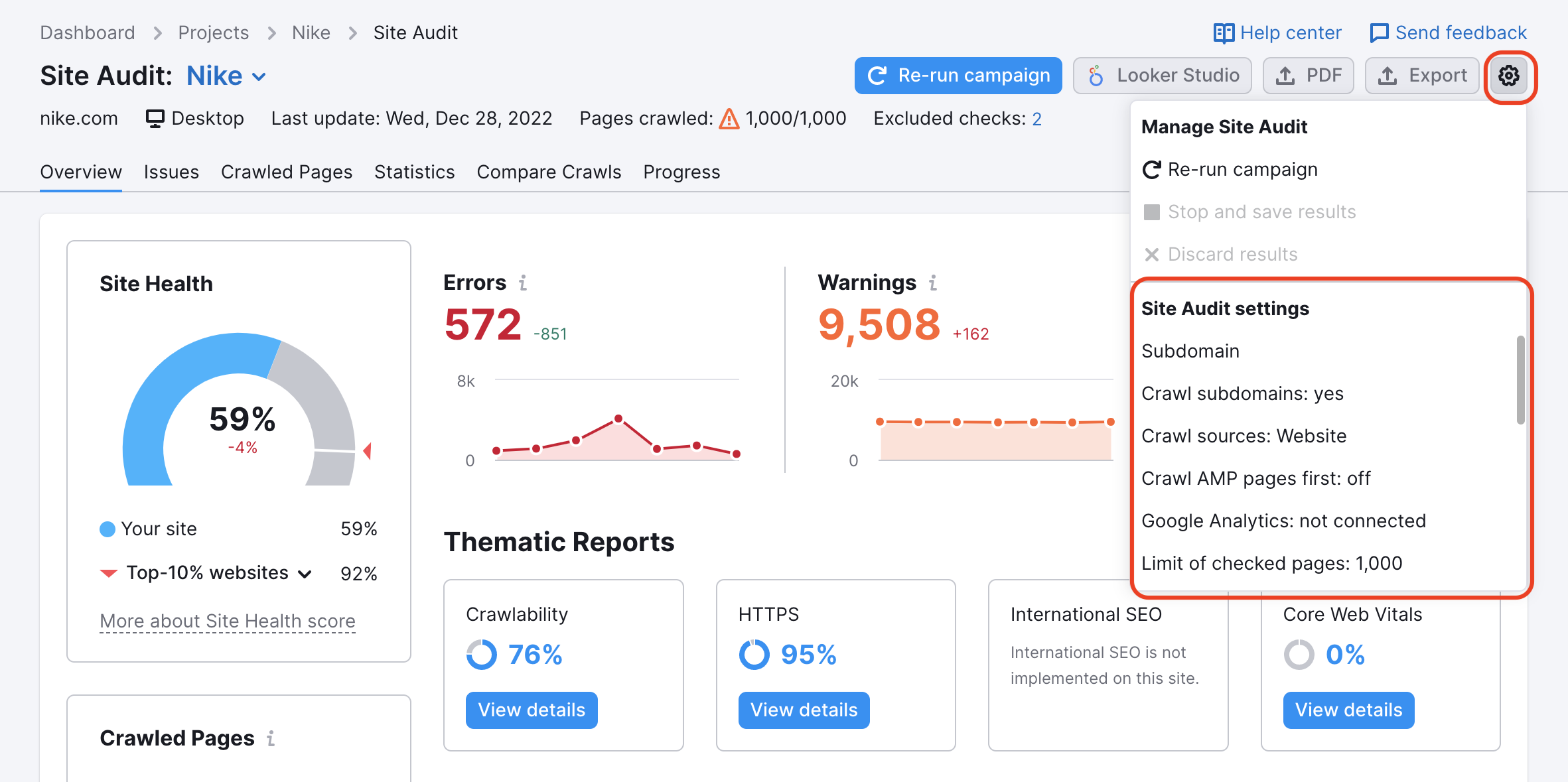
Task: Switch to the Issues tab
Action: point(171,172)
